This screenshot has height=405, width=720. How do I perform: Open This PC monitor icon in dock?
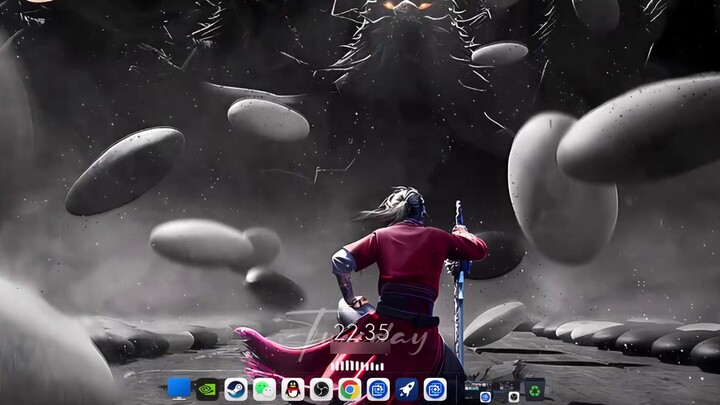[179, 389]
